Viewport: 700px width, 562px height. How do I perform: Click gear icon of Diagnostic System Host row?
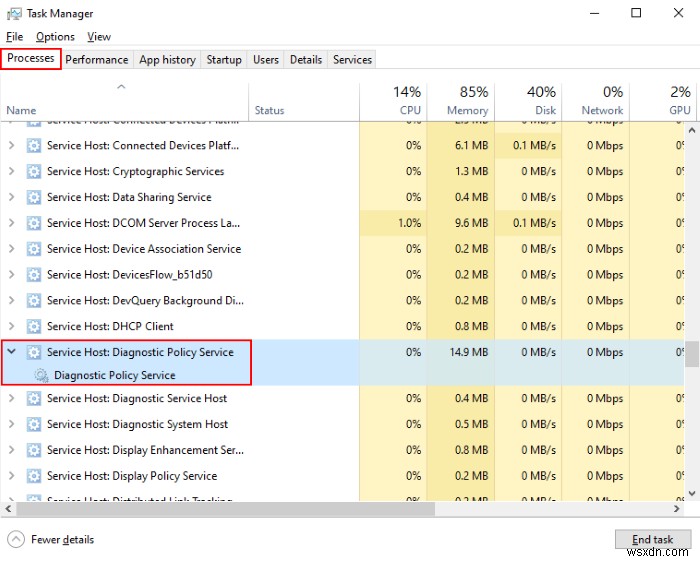(x=34, y=424)
